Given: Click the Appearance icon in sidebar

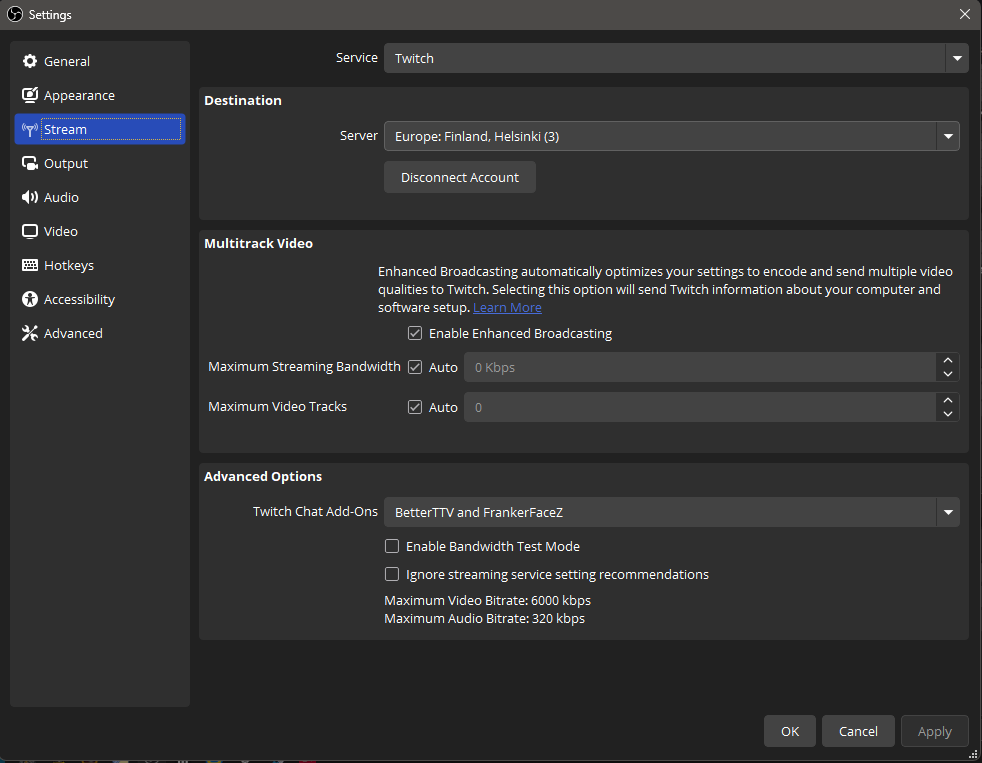Looking at the screenshot, I should [x=29, y=95].
